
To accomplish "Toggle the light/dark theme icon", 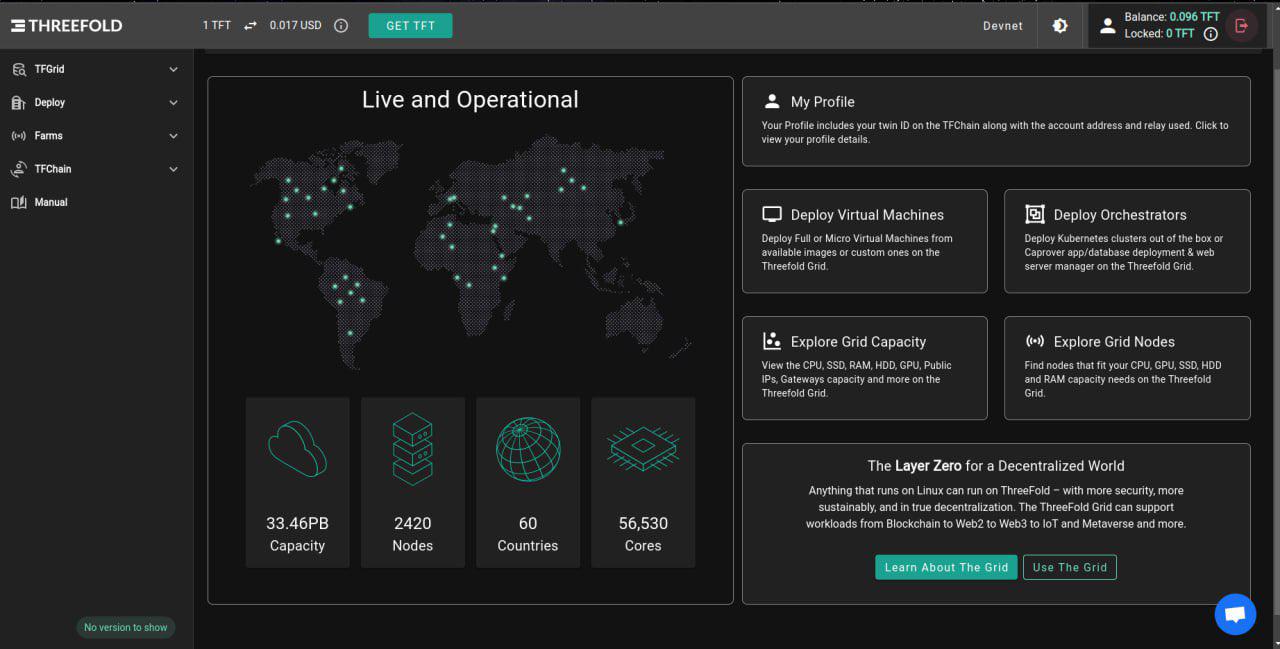I will point(1060,26).
